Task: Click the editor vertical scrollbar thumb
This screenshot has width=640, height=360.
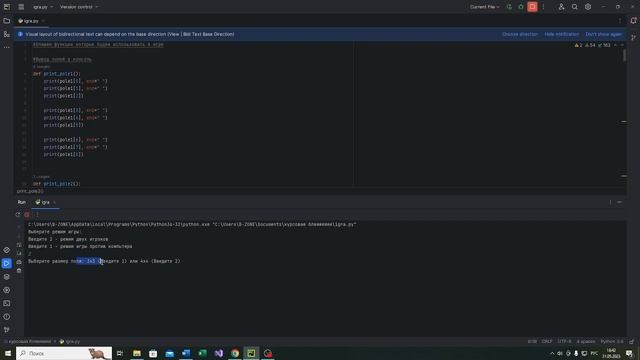Action: tap(624, 55)
